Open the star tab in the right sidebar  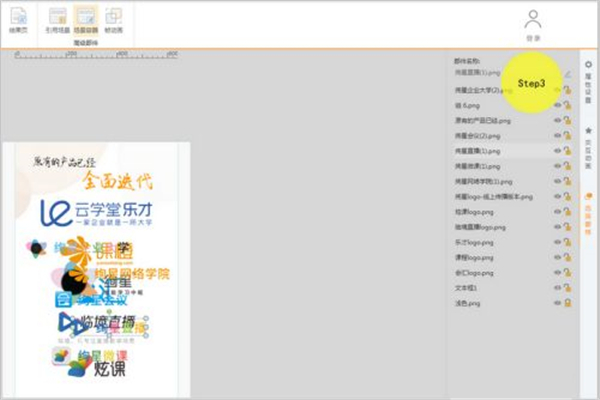pyautogui.click(x=588, y=139)
